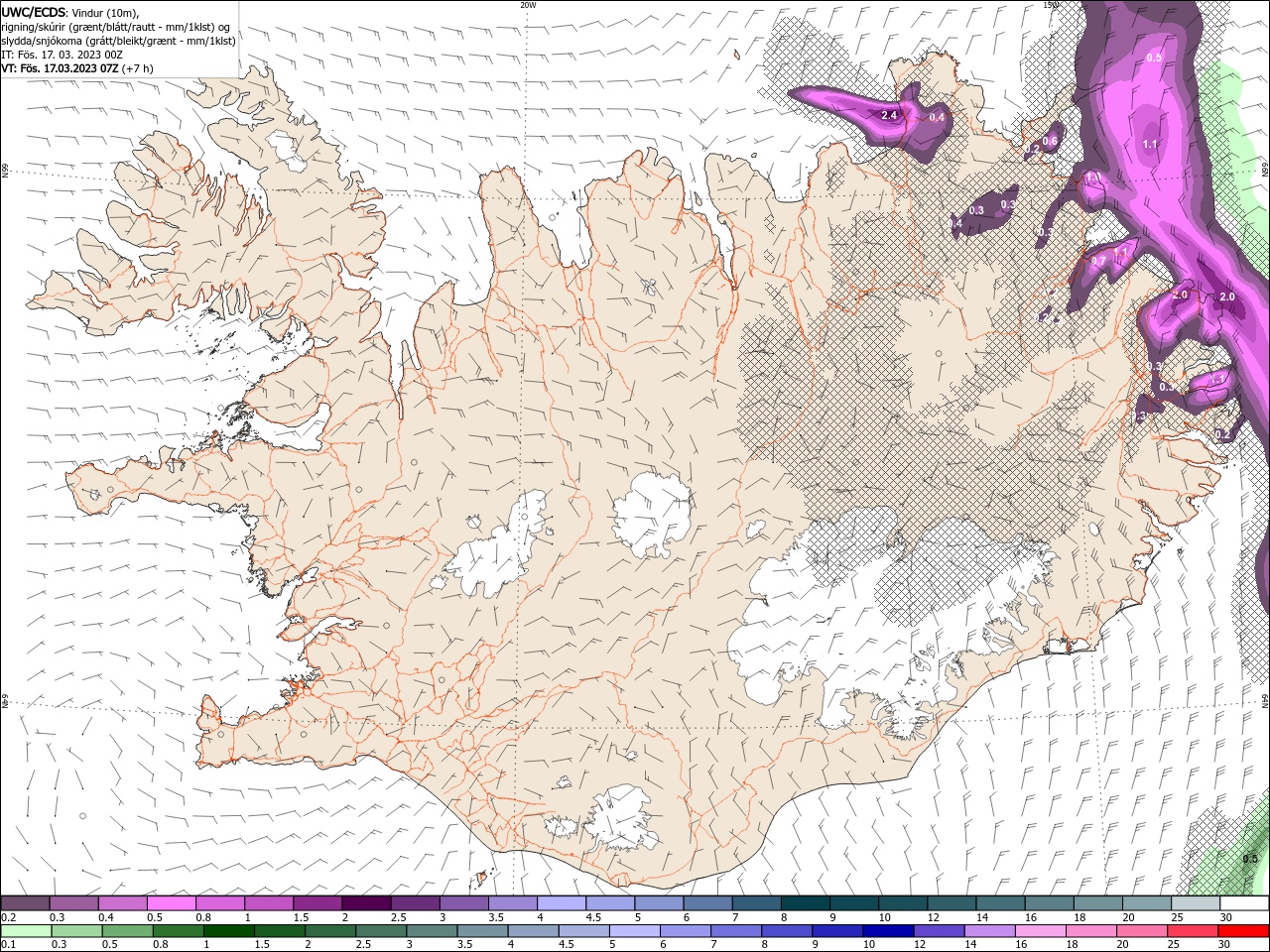
Task: Pick darkest purple top-row swatch starting at 2
Action: (x=366, y=903)
